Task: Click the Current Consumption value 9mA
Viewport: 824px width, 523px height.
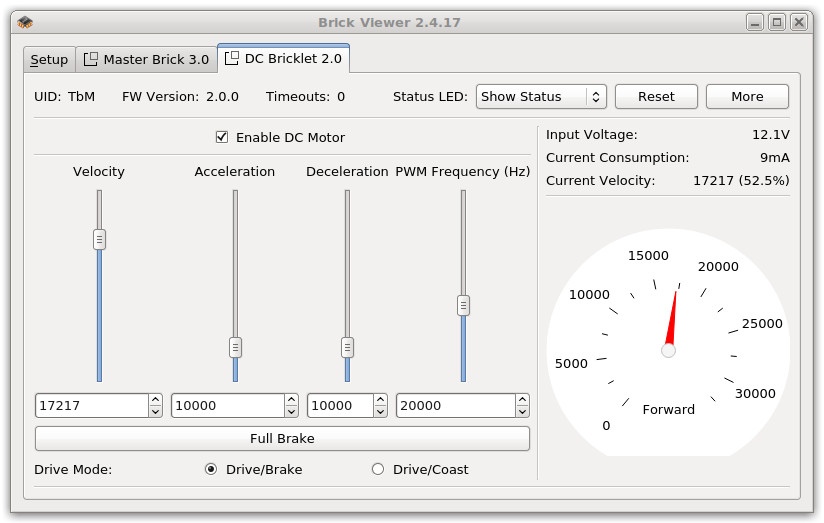Action: [x=775, y=158]
